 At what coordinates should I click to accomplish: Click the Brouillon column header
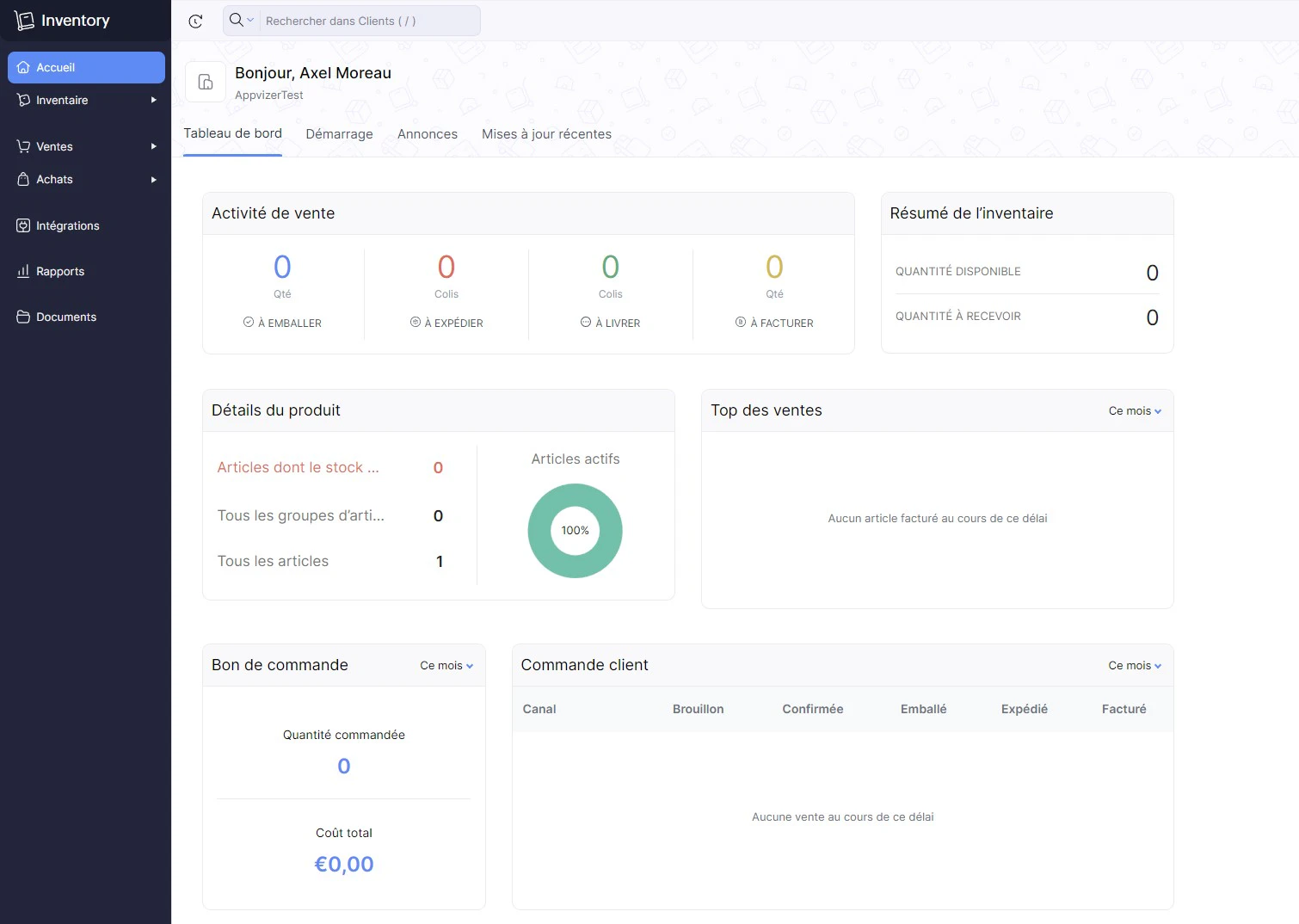coord(698,709)
